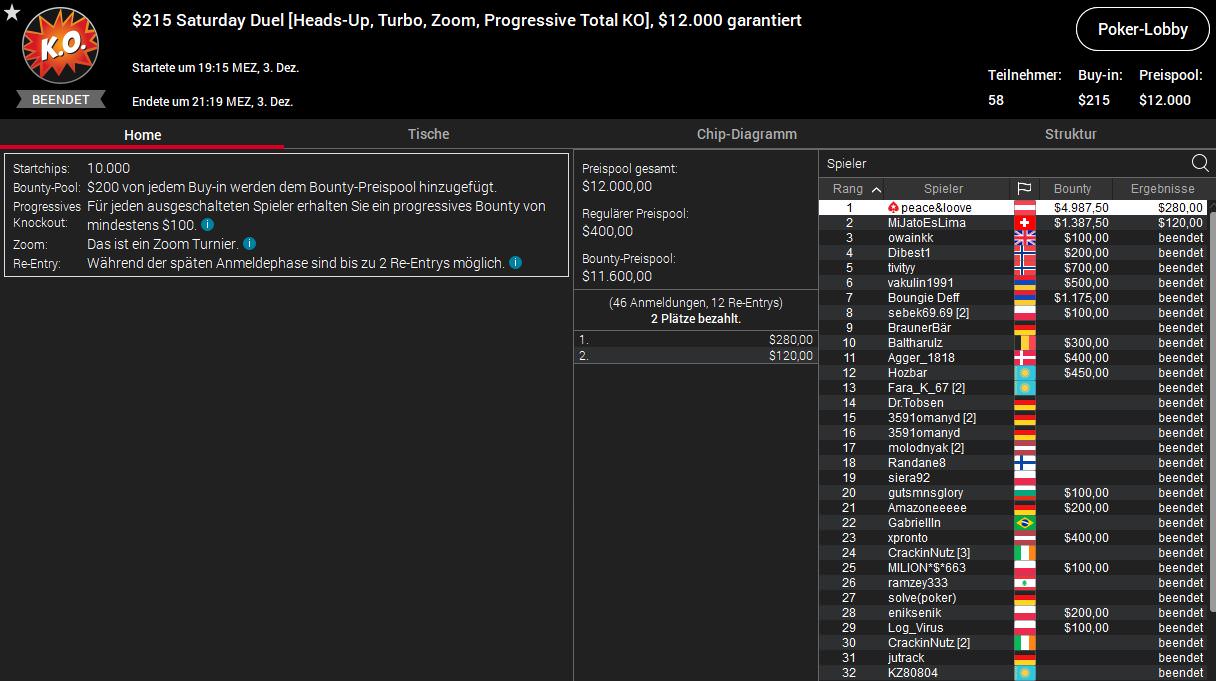Open the Chip-Diagramm tab
Viewport: 1216px width, 681px height.
click(x=746, y=134)
